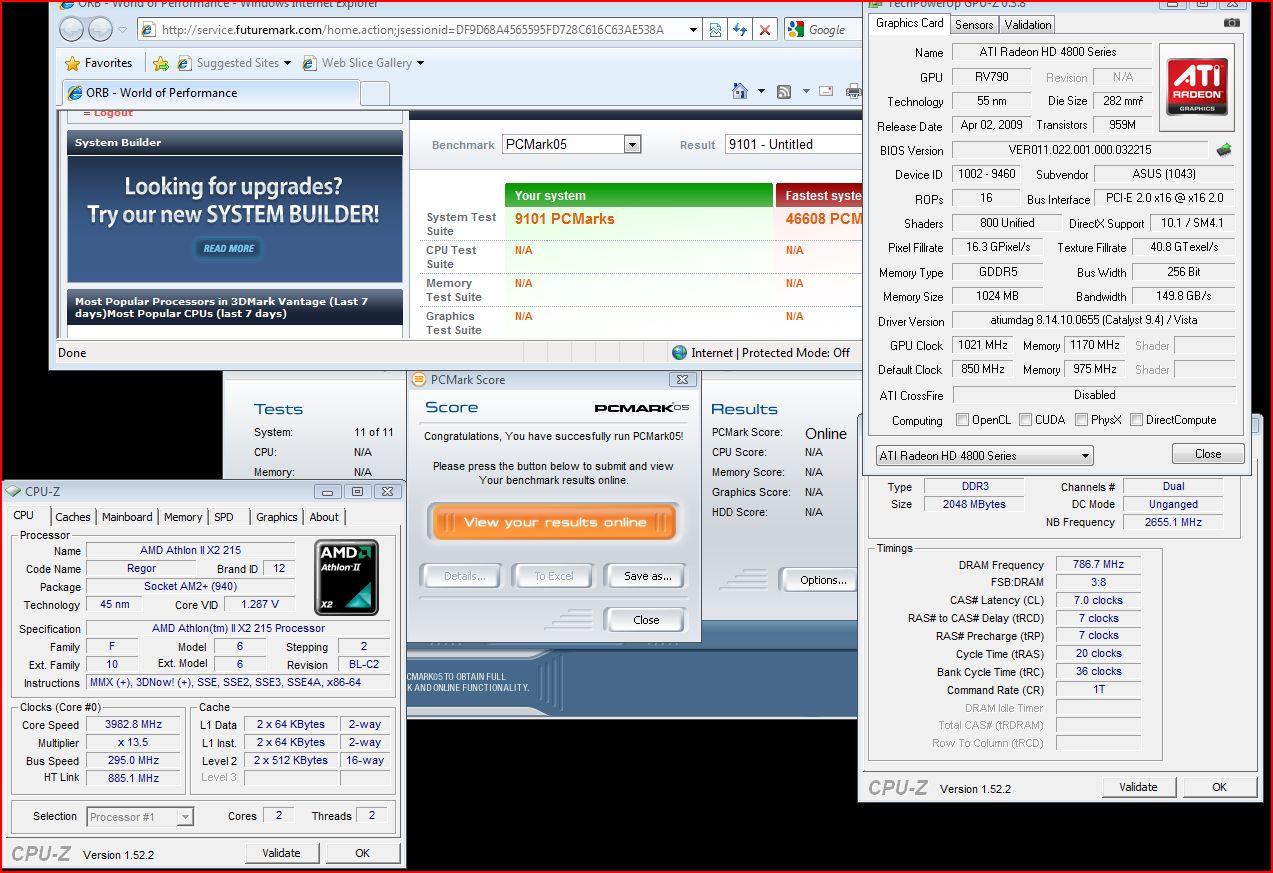Open the Memory tab in CPU-Z
Viewport: 1273px width, 873px height.
(183, 517)
